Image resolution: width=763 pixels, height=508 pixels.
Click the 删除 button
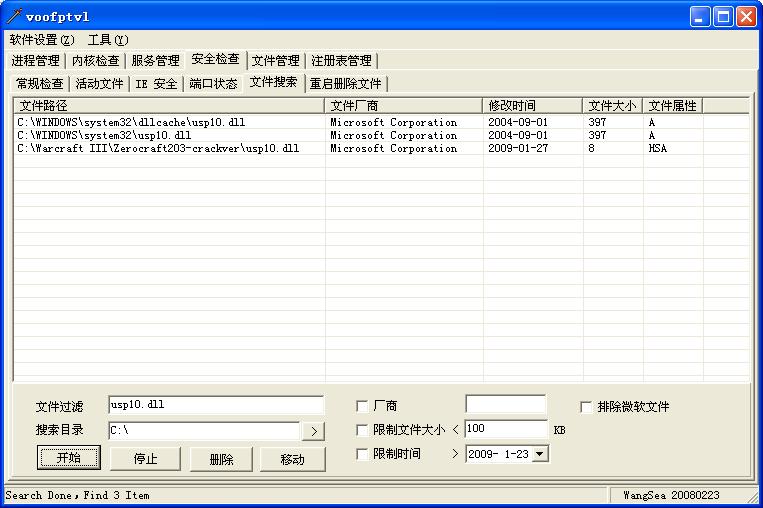[x=221, y=459]
